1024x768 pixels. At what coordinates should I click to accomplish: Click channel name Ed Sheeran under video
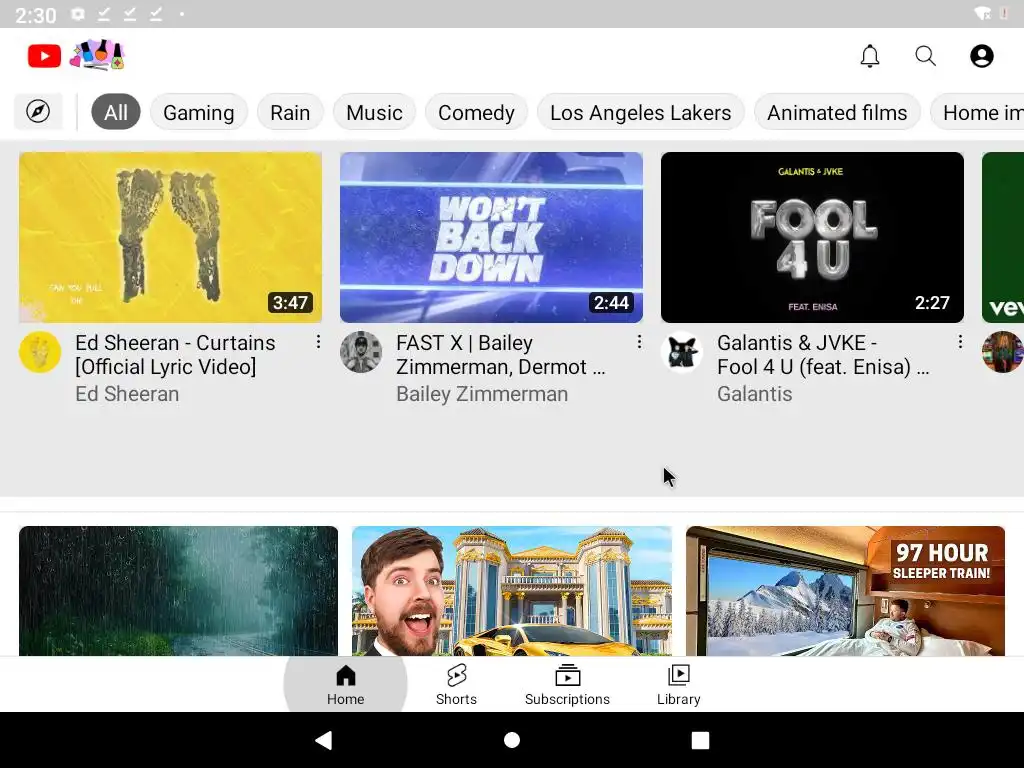tap(127, 394)
